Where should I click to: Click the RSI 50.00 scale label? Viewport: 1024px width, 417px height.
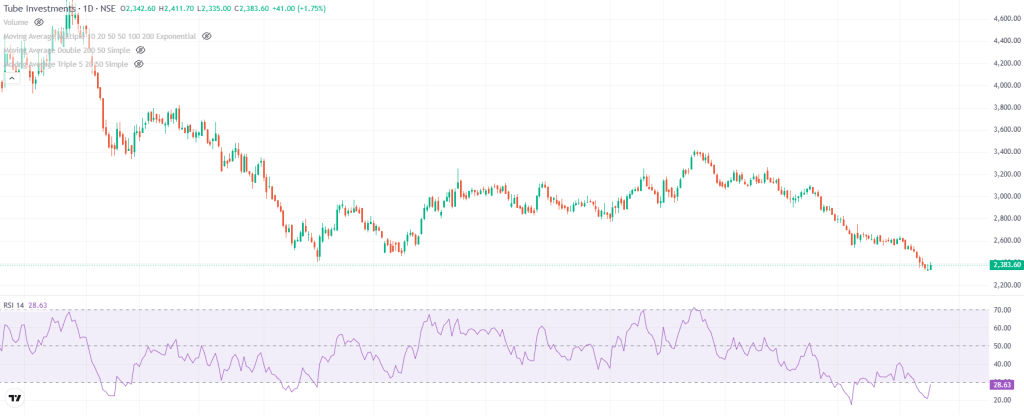click(1001, 346)
